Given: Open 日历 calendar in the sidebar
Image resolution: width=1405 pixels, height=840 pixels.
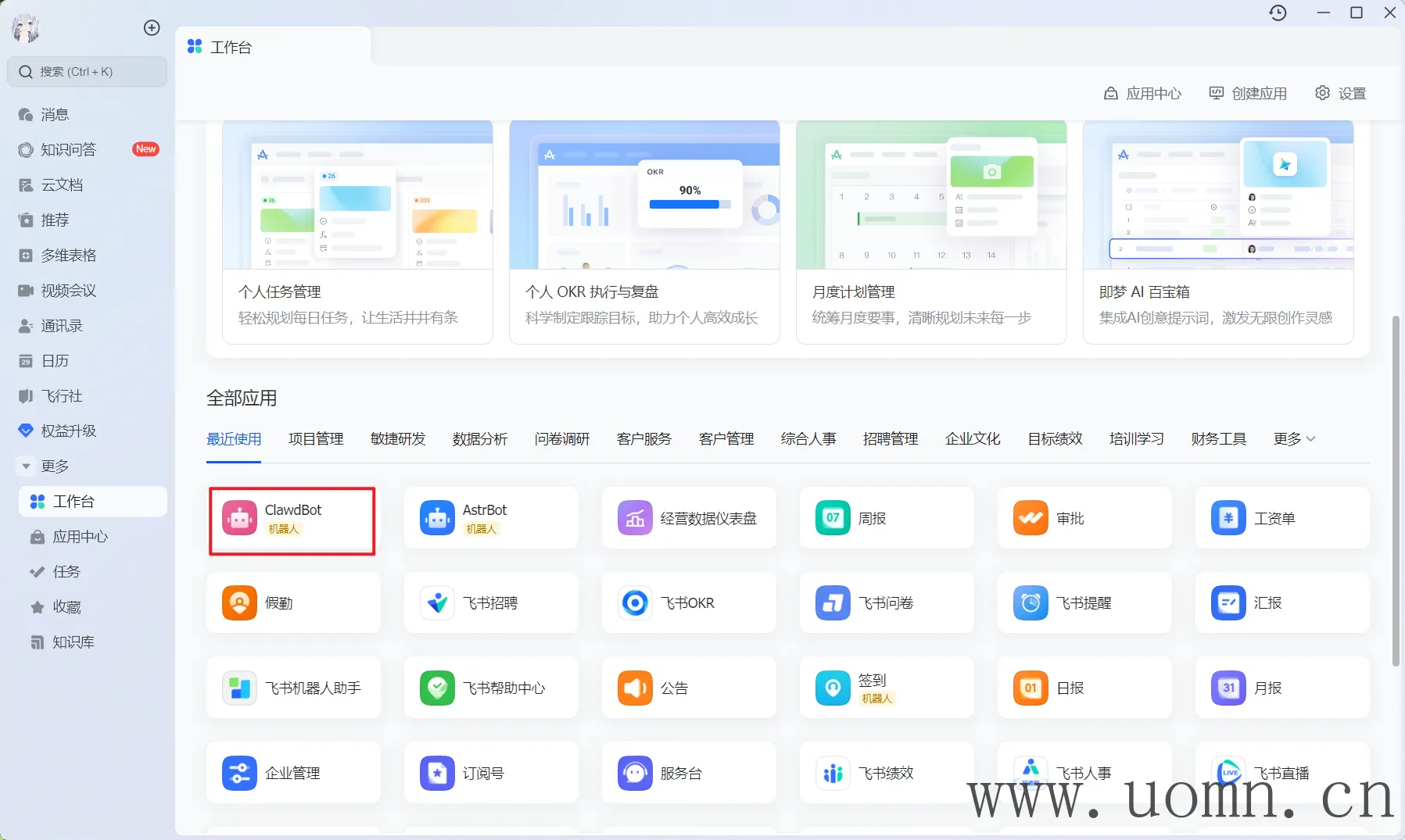Looking at the screenshot, I should tap(55, 361).
